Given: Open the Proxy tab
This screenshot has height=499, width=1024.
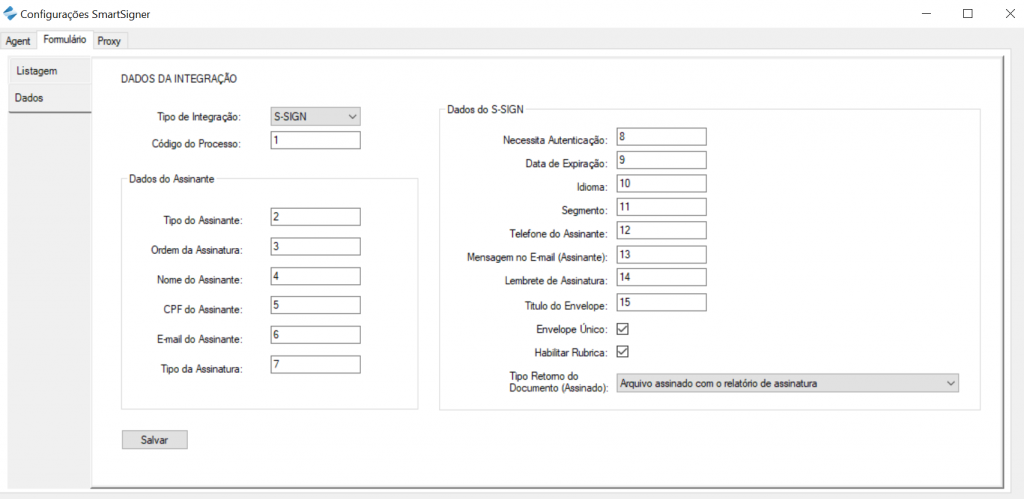Looking at the screenshot, I should (110, 40).
